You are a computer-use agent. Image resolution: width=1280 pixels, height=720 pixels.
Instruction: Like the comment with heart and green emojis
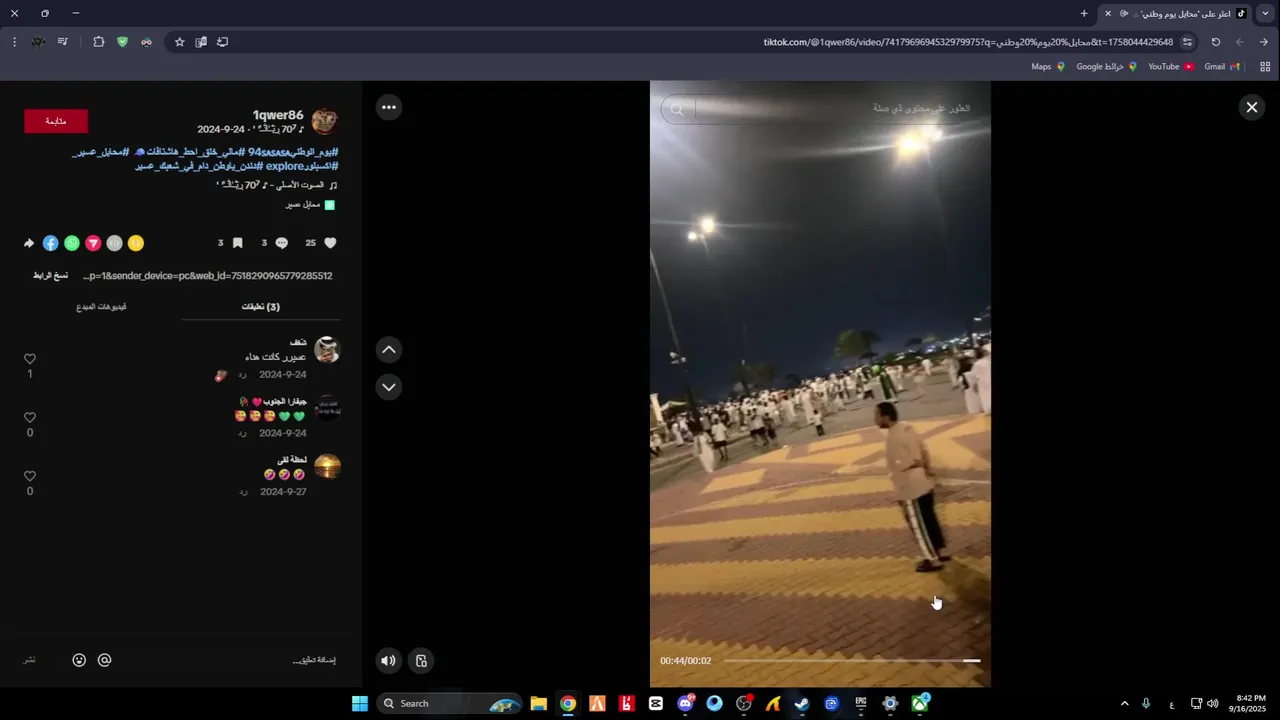30,418
